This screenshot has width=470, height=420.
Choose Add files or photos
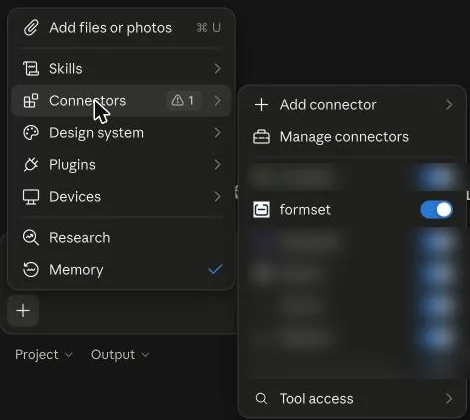click(x=122, y=28)
